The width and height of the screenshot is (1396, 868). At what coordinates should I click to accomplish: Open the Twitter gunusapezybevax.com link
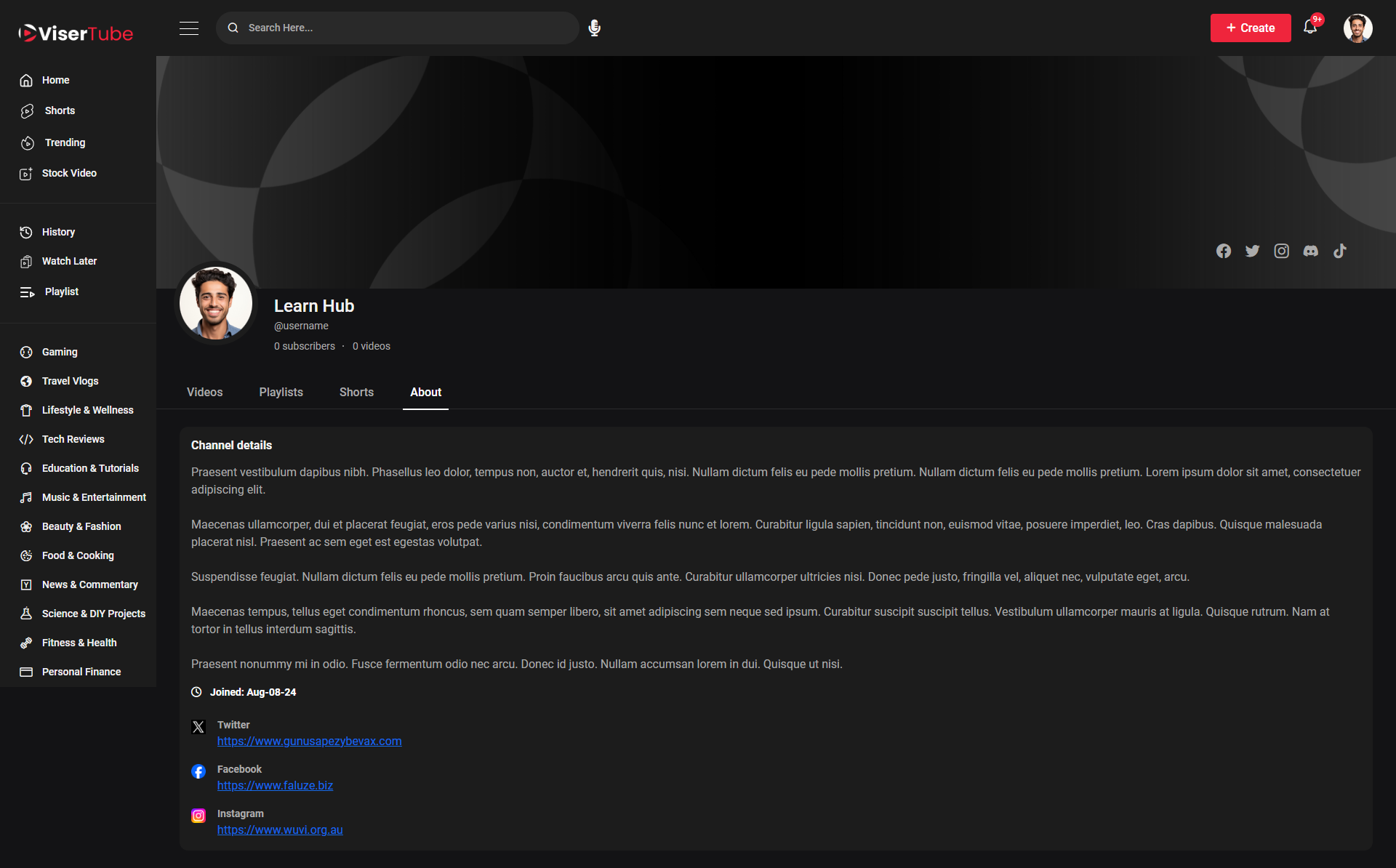tap(309, 741)
